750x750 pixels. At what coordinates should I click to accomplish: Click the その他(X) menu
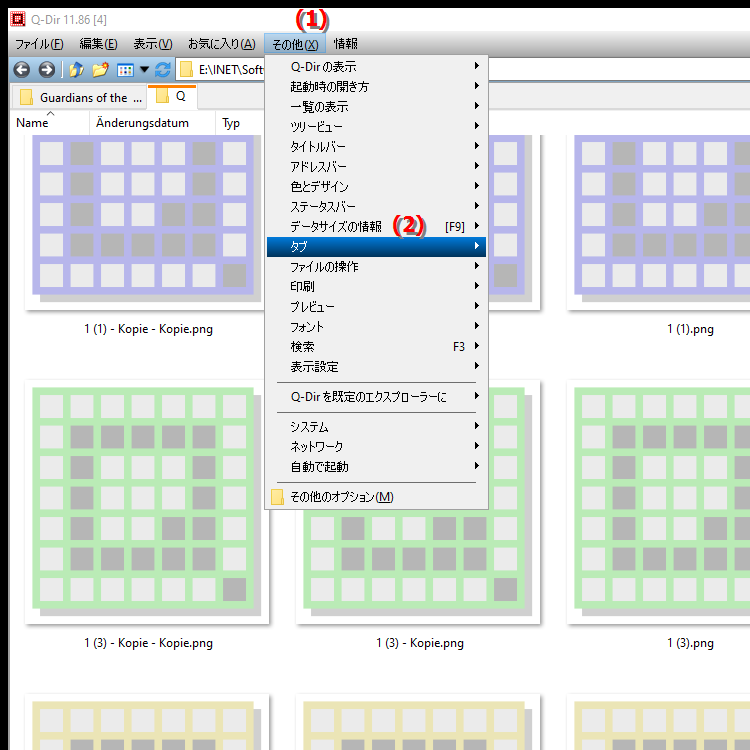click(295, 44)
